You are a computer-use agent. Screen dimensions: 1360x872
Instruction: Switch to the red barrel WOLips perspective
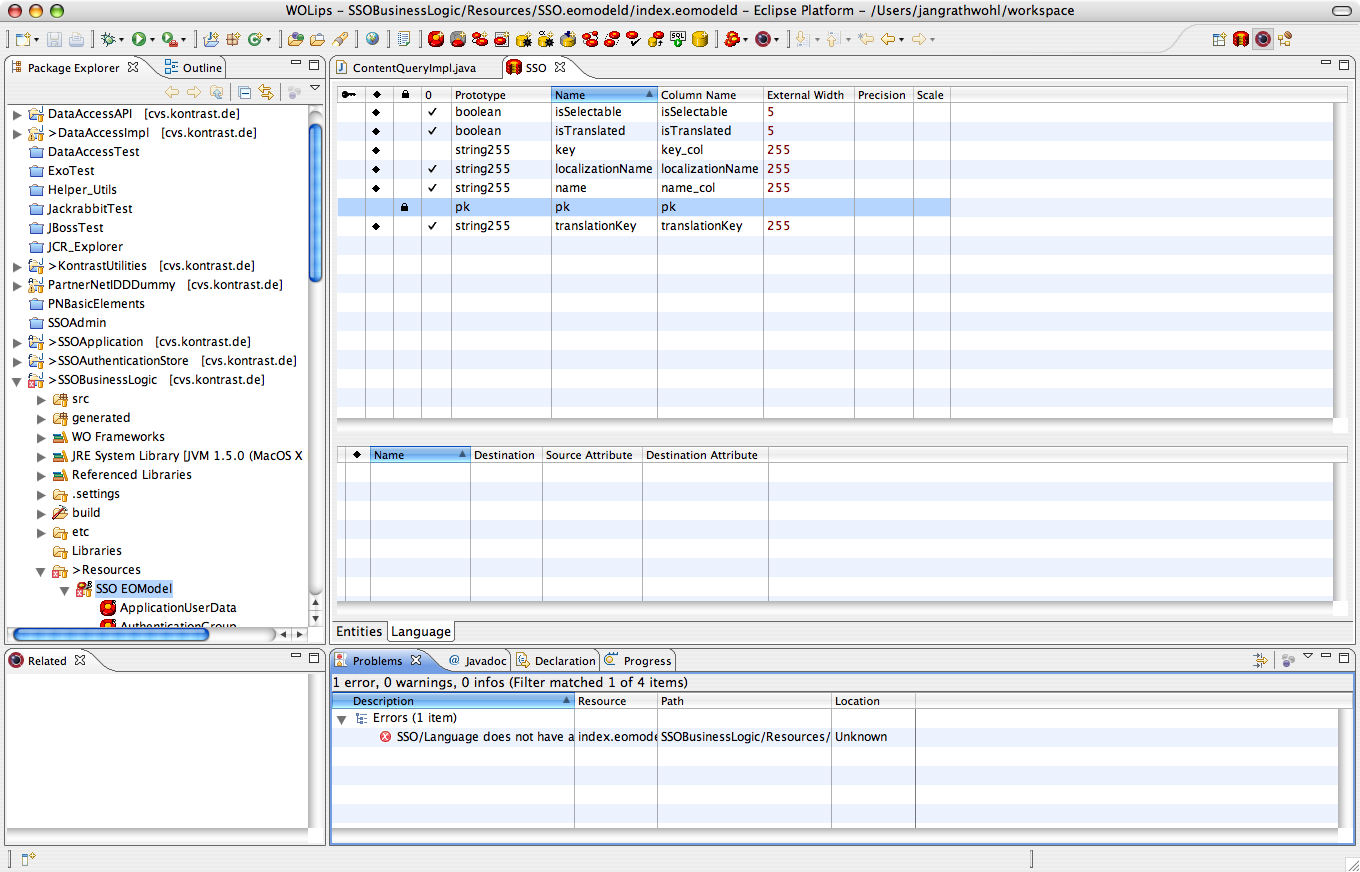(1241, 39)
